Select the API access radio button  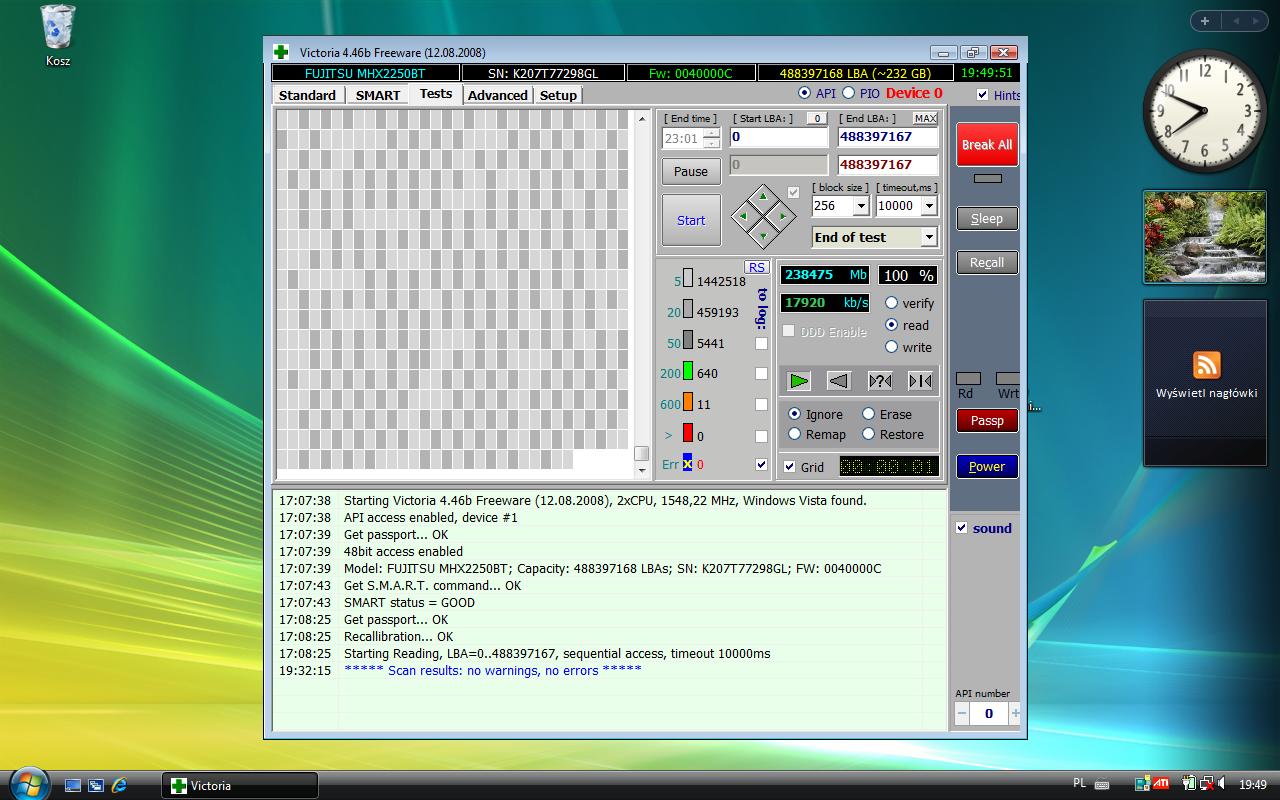pyautogui.click(x=804, y=93)
